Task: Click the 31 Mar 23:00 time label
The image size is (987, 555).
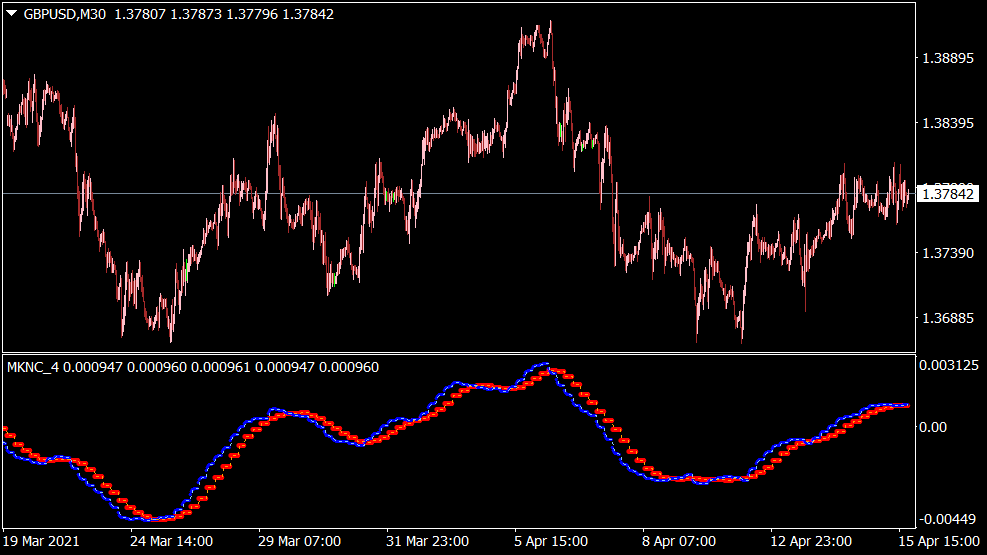Action: tap(427, 541)
